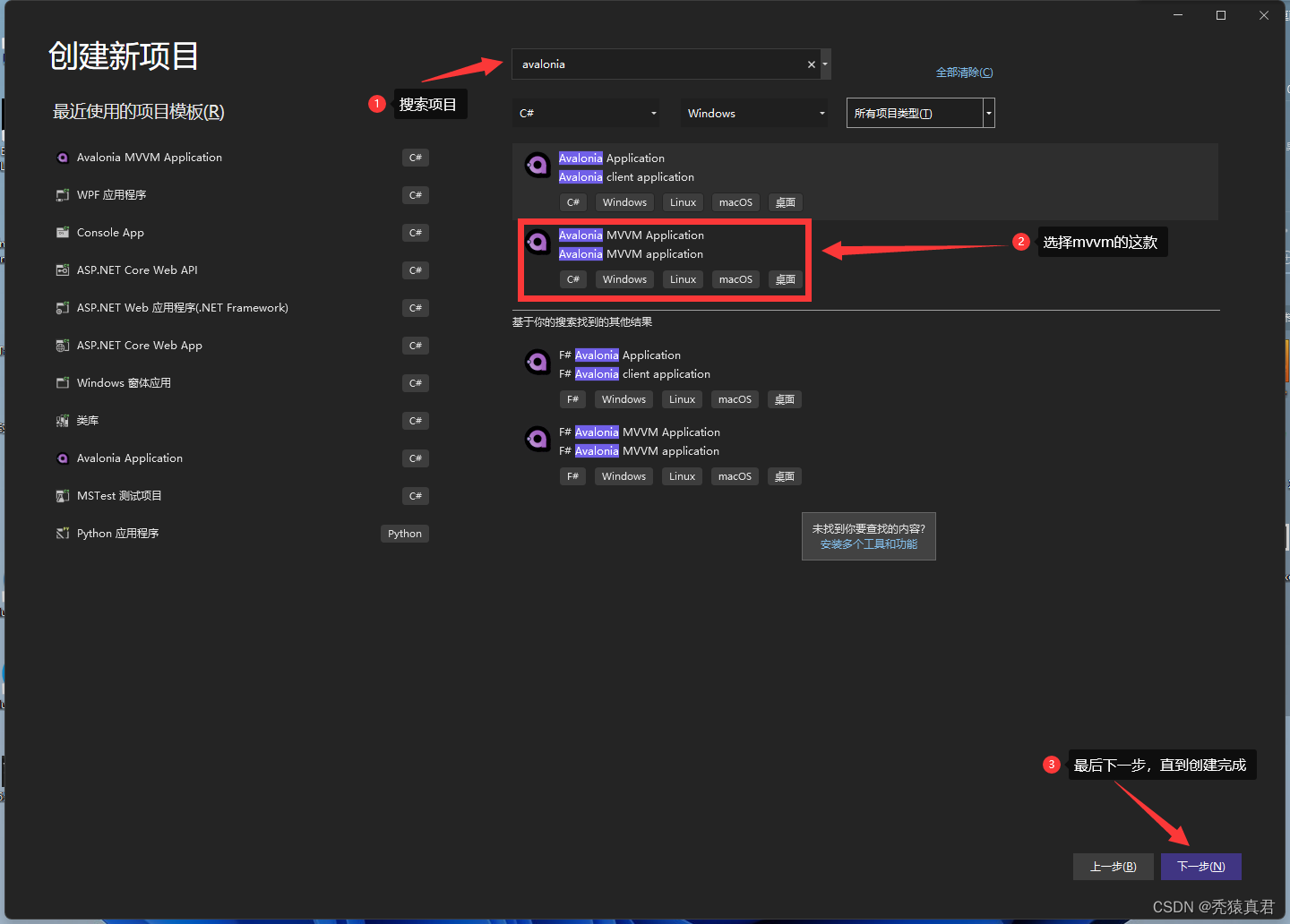This screenshot has height=924, width=1290.
Task: Select recent template ASP.NET Core Web API
Action: 242,270
